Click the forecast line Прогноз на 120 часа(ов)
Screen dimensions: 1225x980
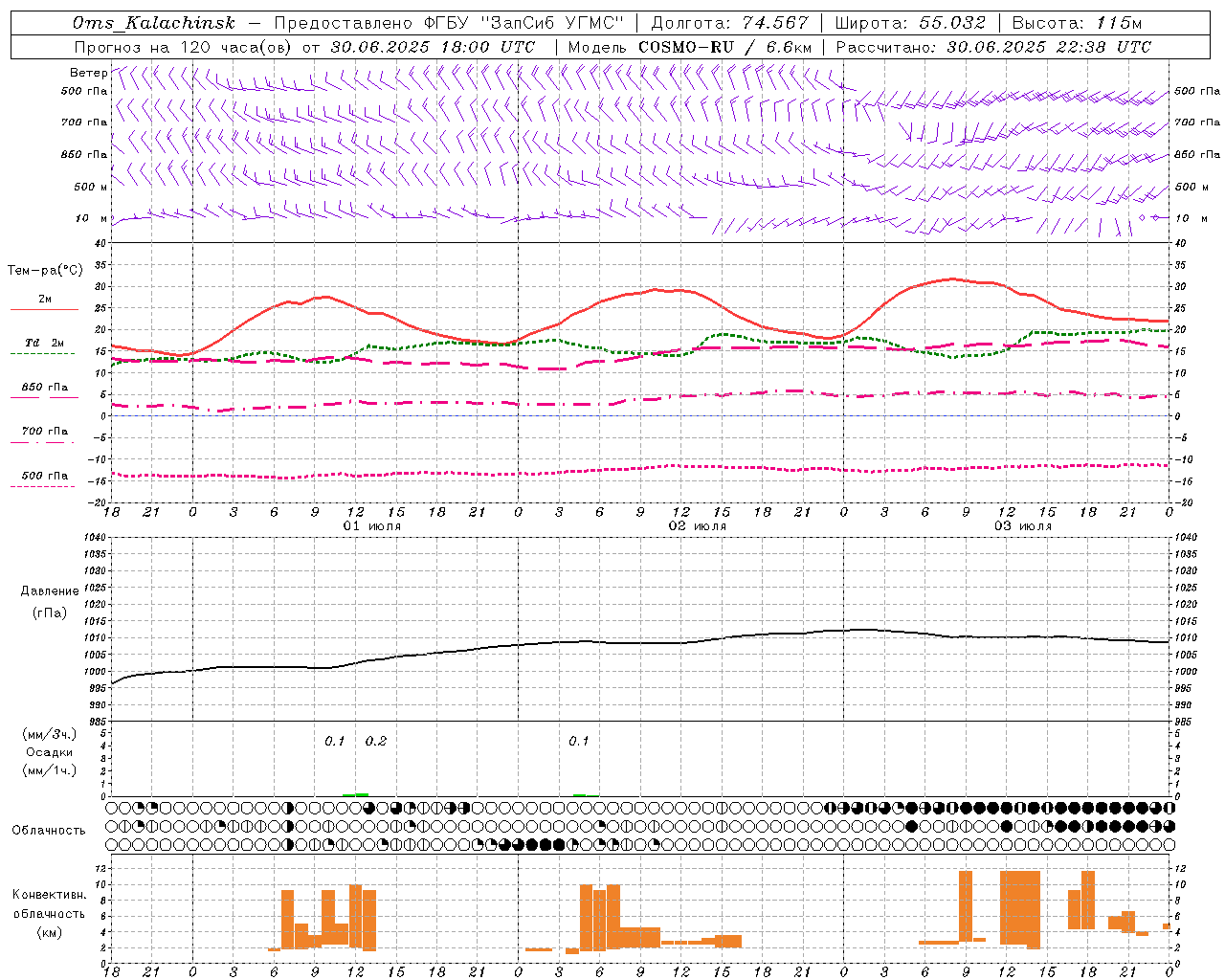click(x=184, y=47)
